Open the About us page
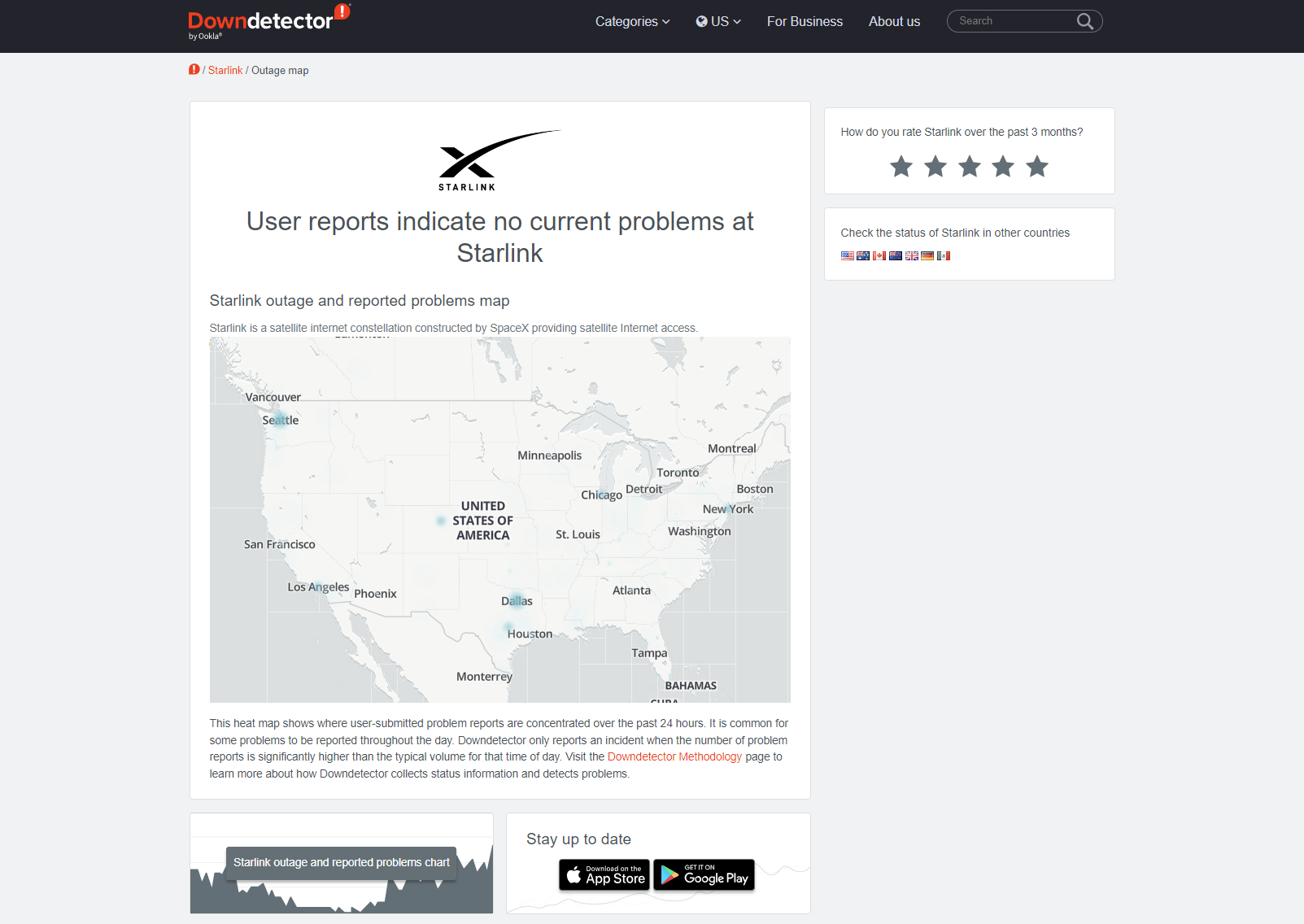Screen dimensions: 1304x924 click(x=894, y=21)
